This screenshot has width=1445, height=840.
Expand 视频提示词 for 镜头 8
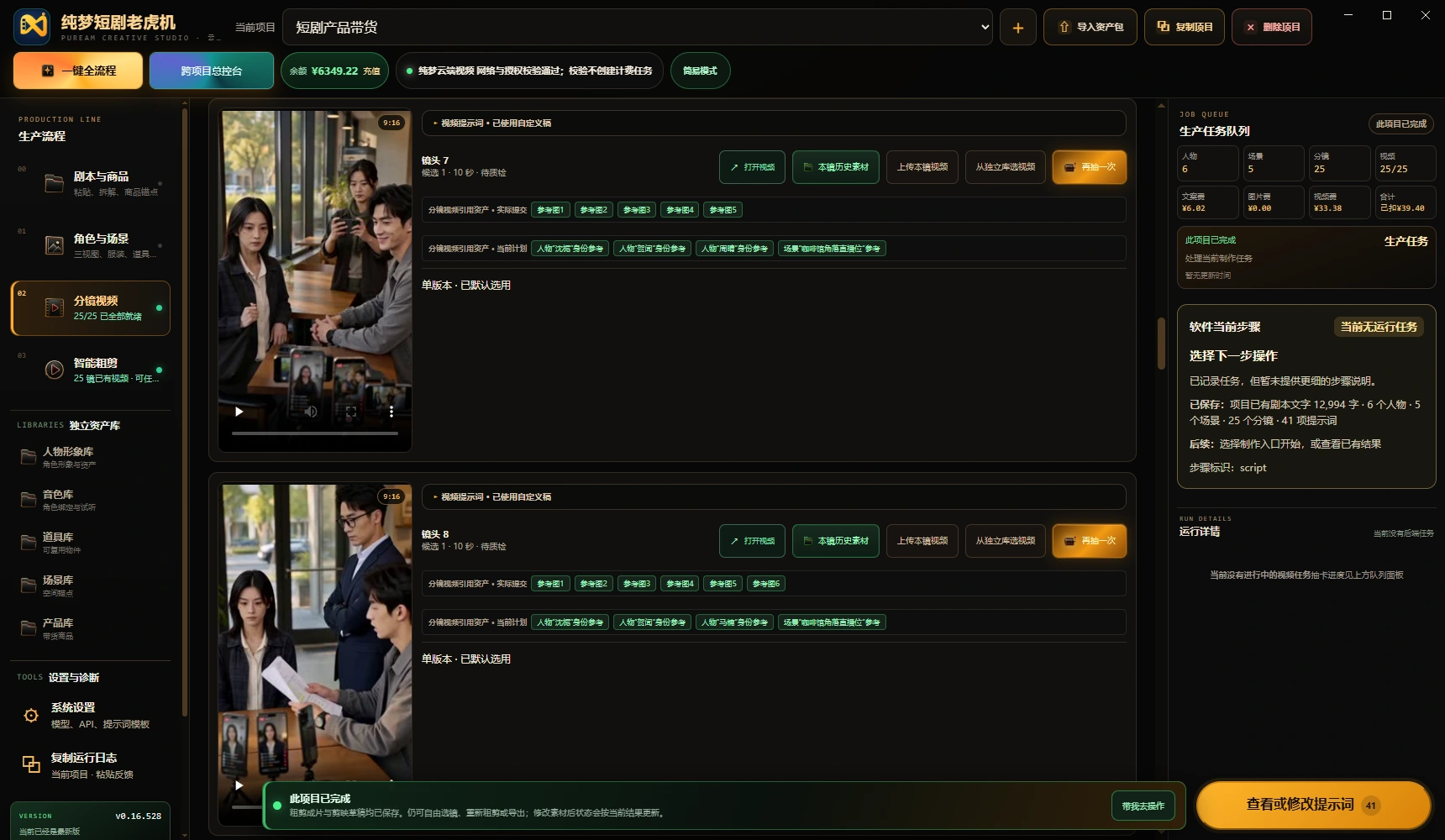[x=774, y=496]
